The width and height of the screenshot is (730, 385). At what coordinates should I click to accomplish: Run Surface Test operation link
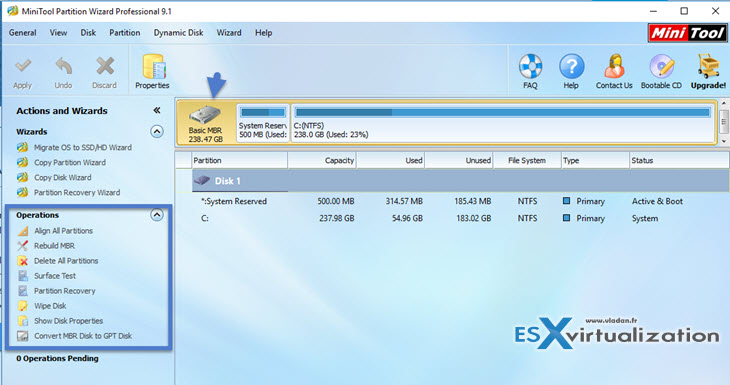click(54, 276)
